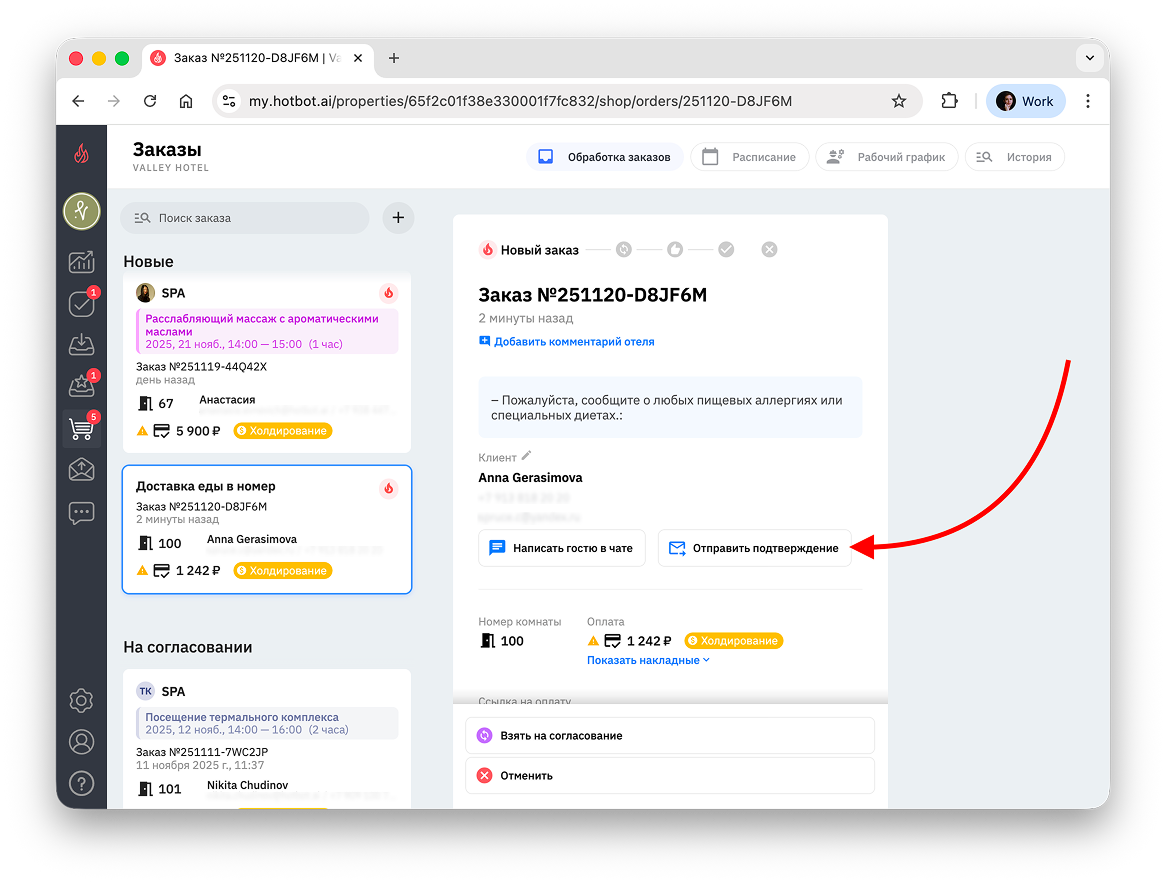
Task: Click the plus button to add order
Action: tap(398, 217)
